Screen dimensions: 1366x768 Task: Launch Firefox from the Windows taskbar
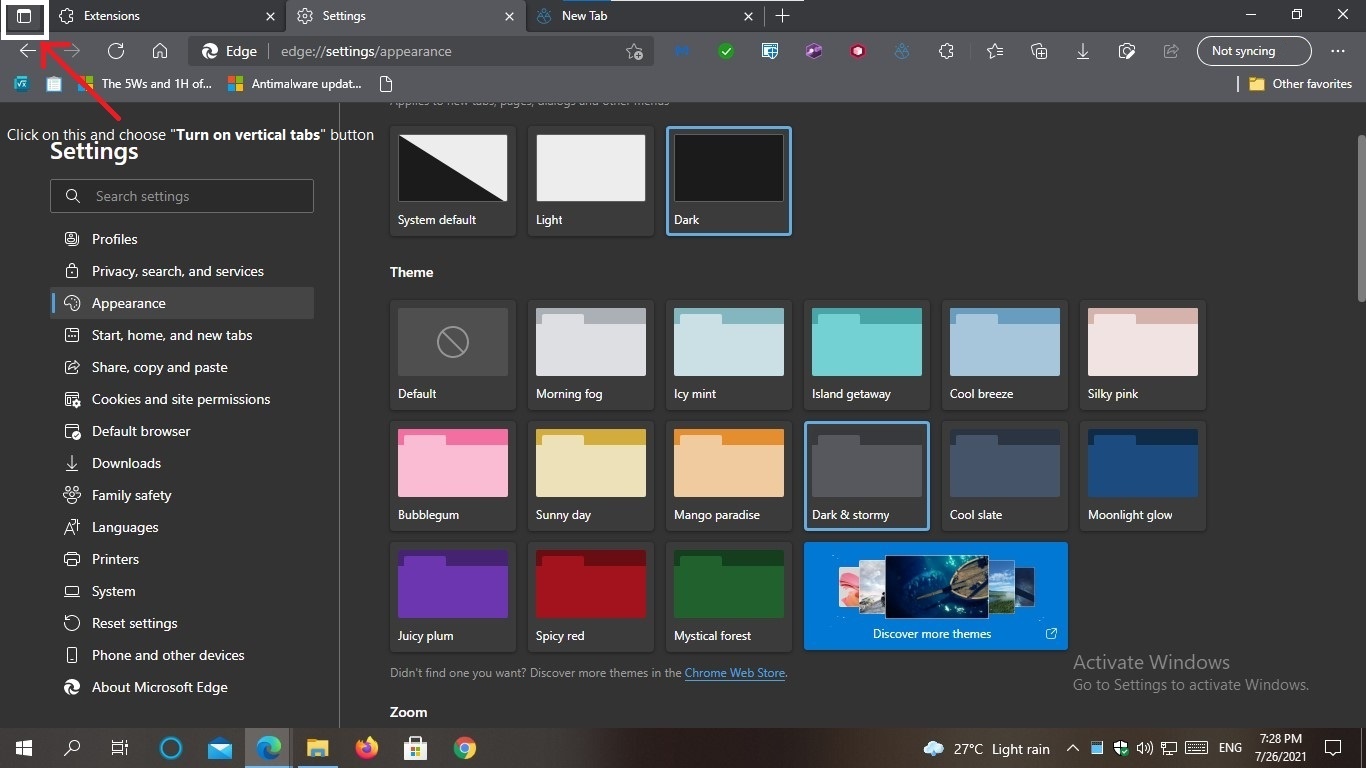point(367,748)
